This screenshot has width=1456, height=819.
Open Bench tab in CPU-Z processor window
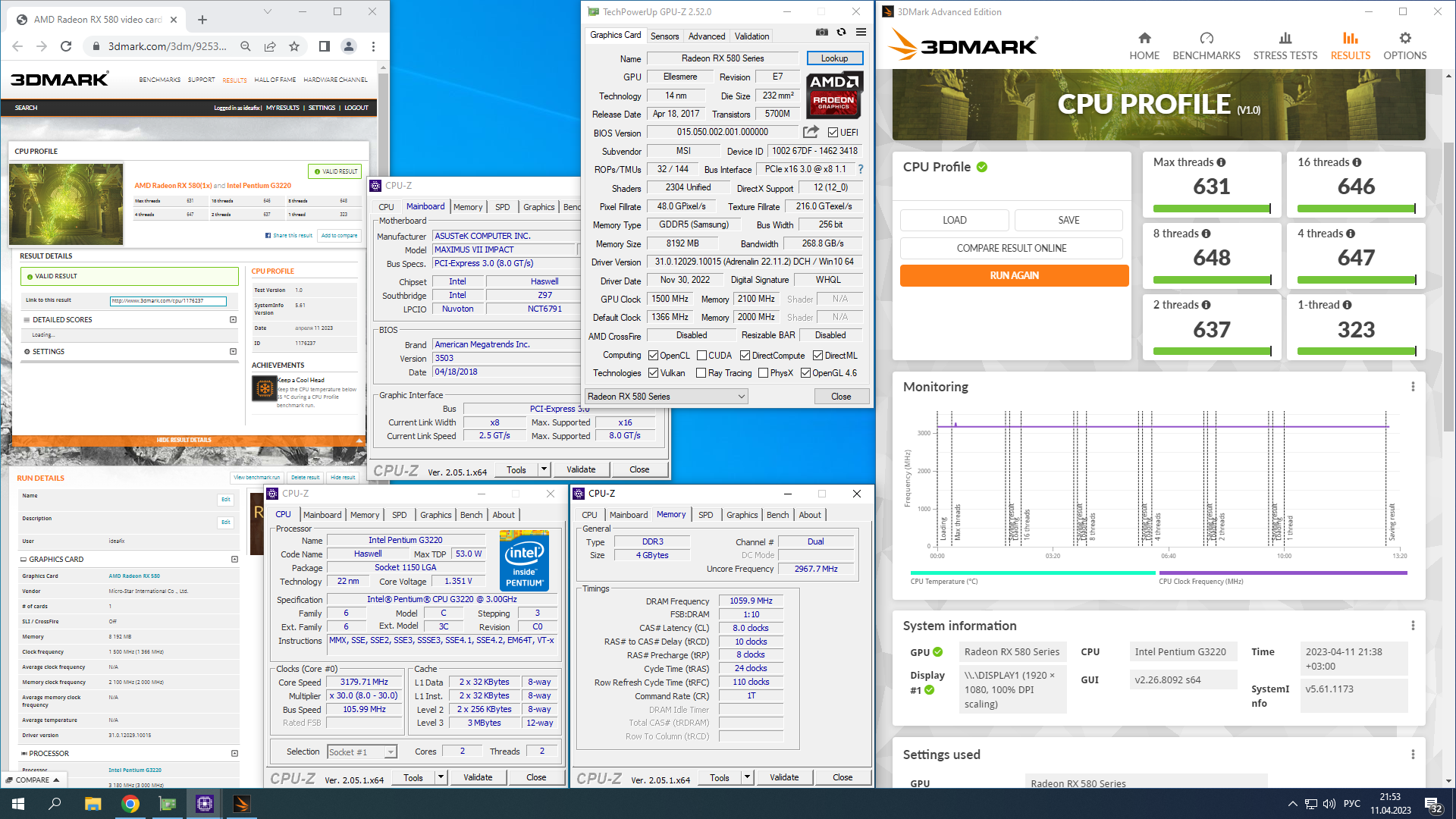(x=471, y=515)
